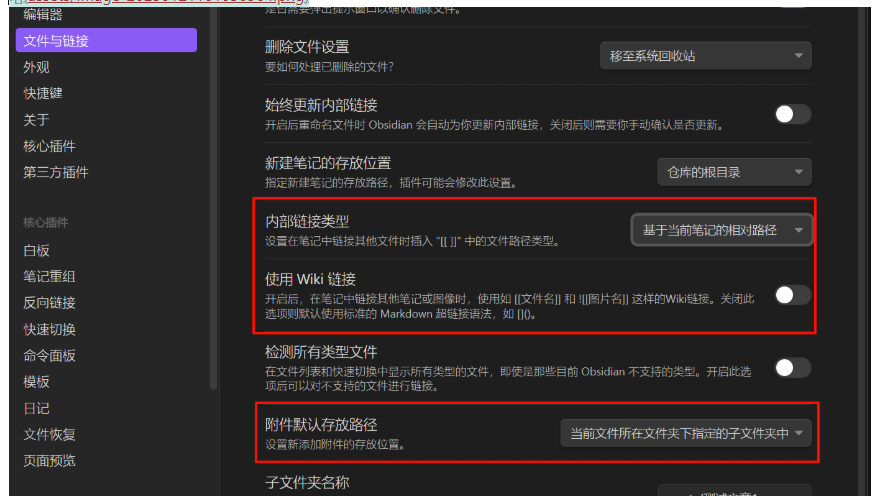The image size is (878, 501).
Task: Open 命令面板 plugin settings
Action: click(x=49, y=355)
